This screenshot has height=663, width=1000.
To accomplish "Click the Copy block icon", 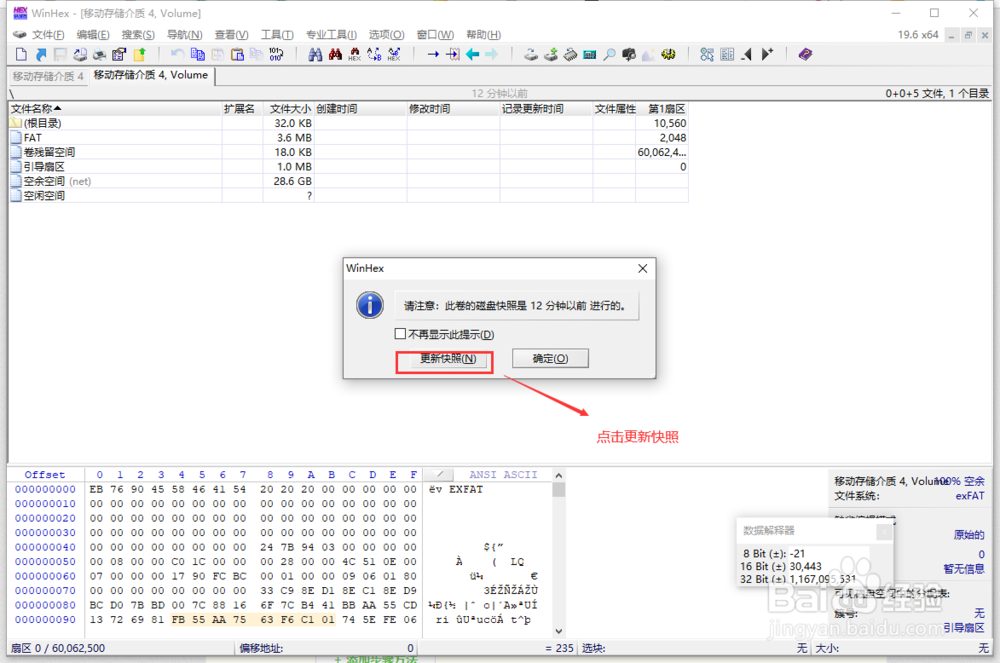I will tap(198, 54).
